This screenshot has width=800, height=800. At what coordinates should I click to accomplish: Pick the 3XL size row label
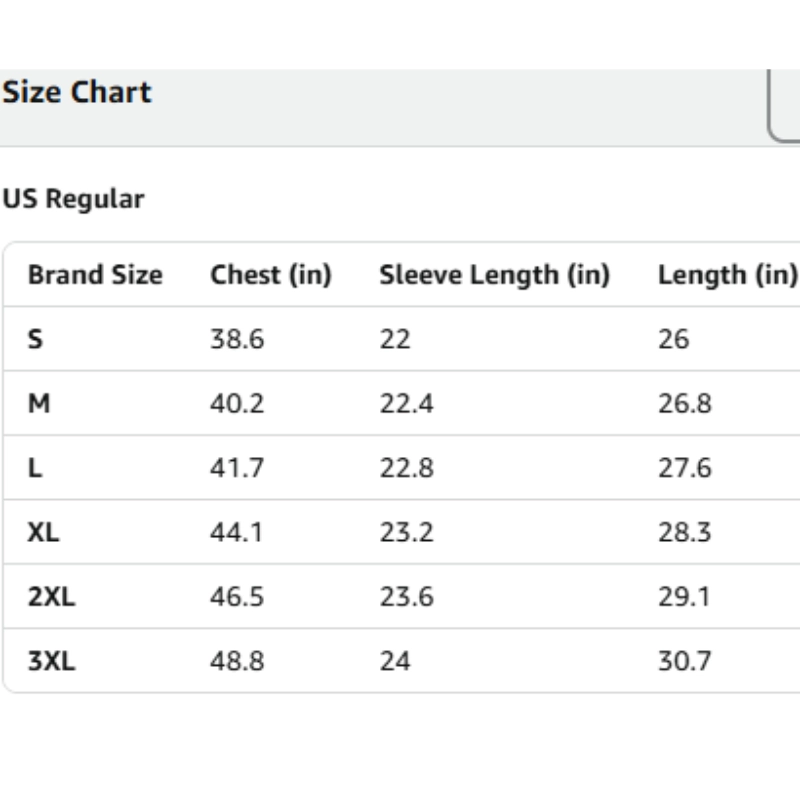51,661
